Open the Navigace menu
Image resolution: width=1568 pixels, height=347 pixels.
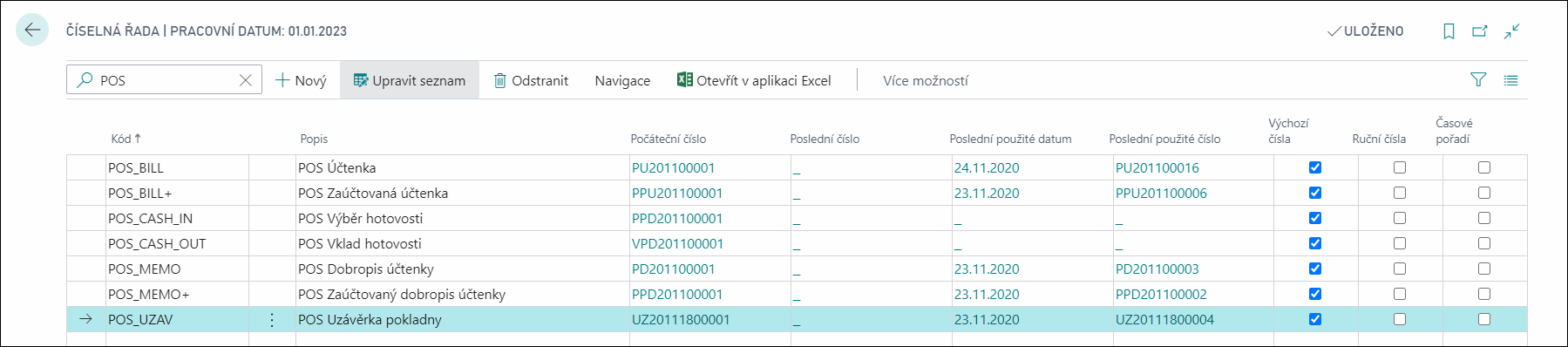tap(622, 80)
